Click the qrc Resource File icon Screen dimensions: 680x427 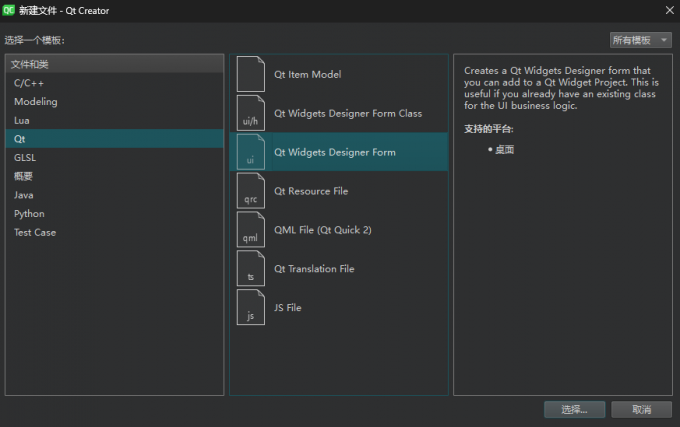pos(250,191)
